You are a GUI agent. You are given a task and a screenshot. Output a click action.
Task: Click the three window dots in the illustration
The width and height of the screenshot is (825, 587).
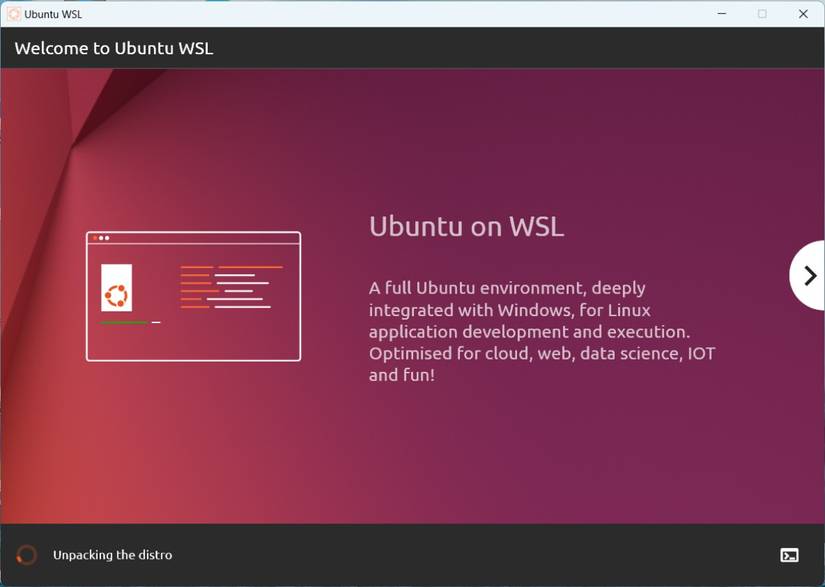click(100, 238)
